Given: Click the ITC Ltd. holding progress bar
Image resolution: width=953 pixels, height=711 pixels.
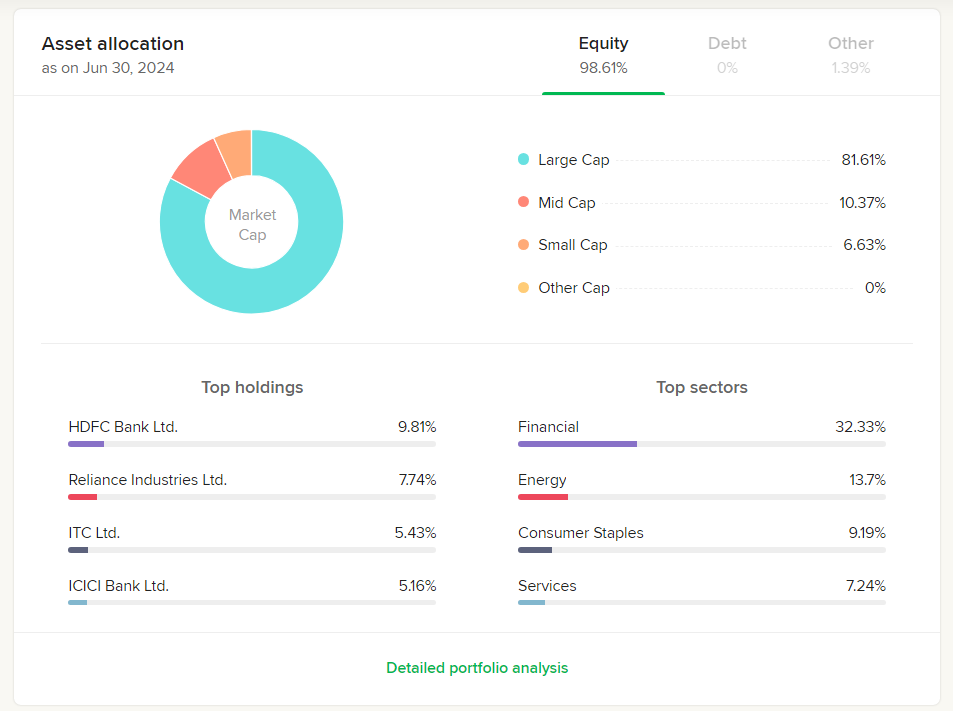Looking at the screenshot, I should [252, 550].
